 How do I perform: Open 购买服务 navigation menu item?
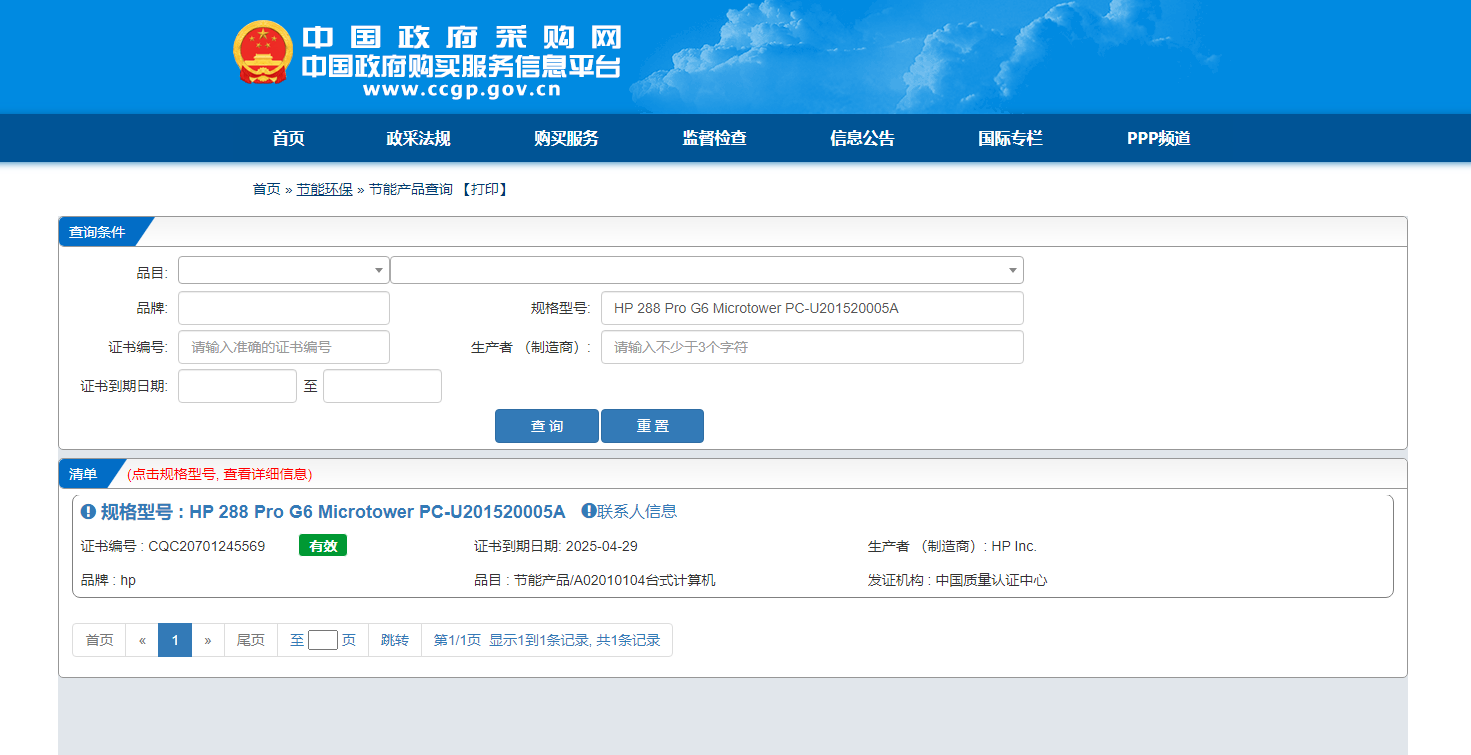tap(566, 138)
